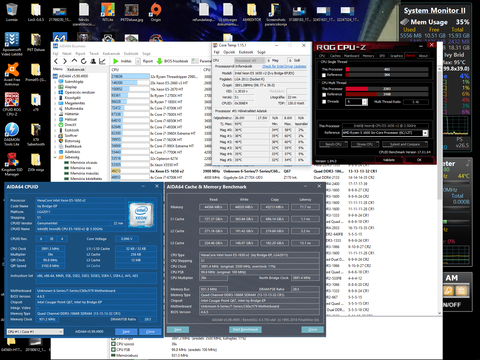Click AIDA64 toolbar graph icon
This screenshot has width=480, height=360.
[102, 61]
